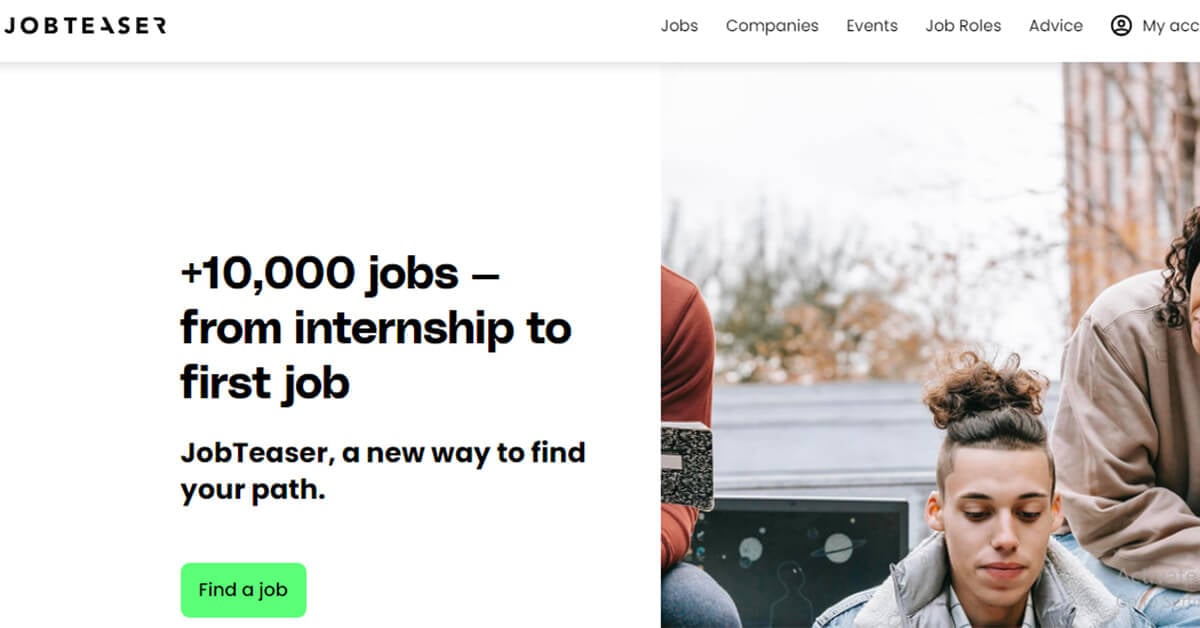Open the Events section
This screenshot has height=628, width=1200.
[872, 26]
